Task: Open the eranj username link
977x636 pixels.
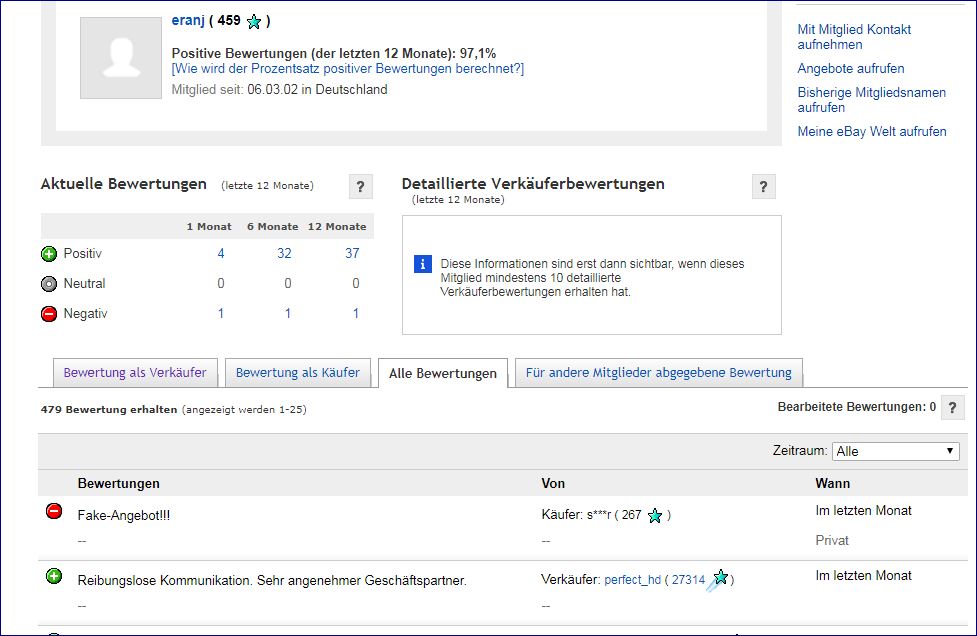Action: pyautogui.click(x=188, y=20)
